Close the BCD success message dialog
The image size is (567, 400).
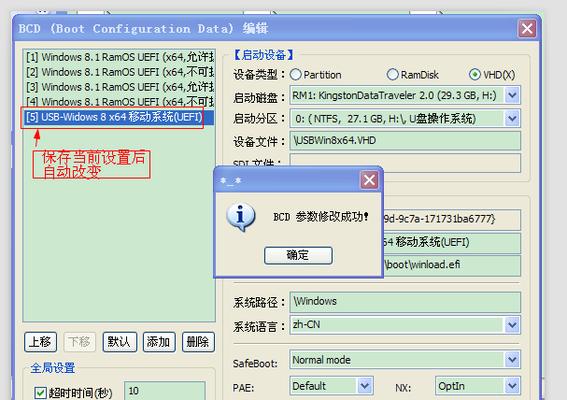(369, 180)
